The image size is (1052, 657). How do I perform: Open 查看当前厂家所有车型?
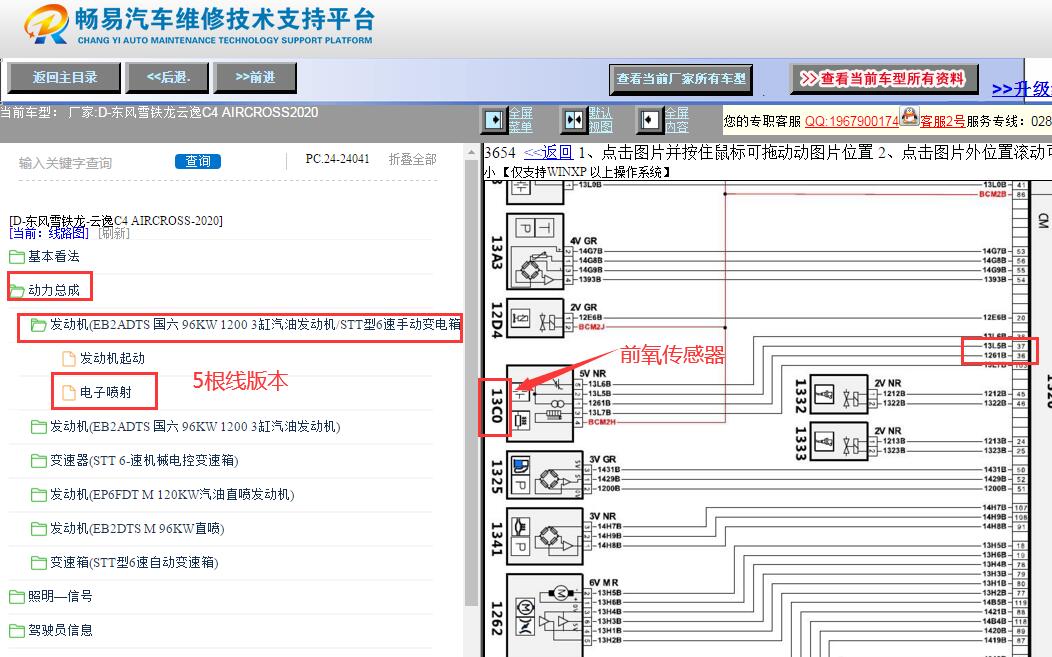pos(681,79)
